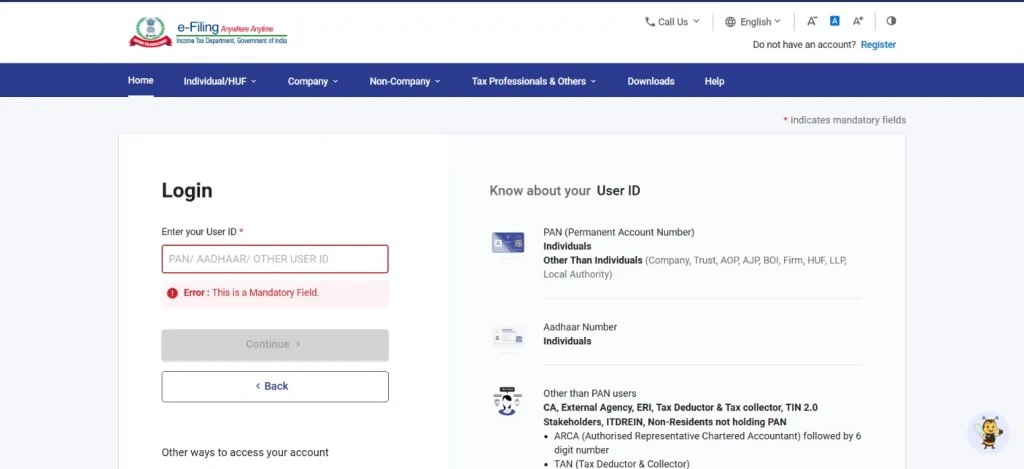Click the 'Login' heading
The width and height of the screenshot is (1024, 469).
tap(187, 191)
